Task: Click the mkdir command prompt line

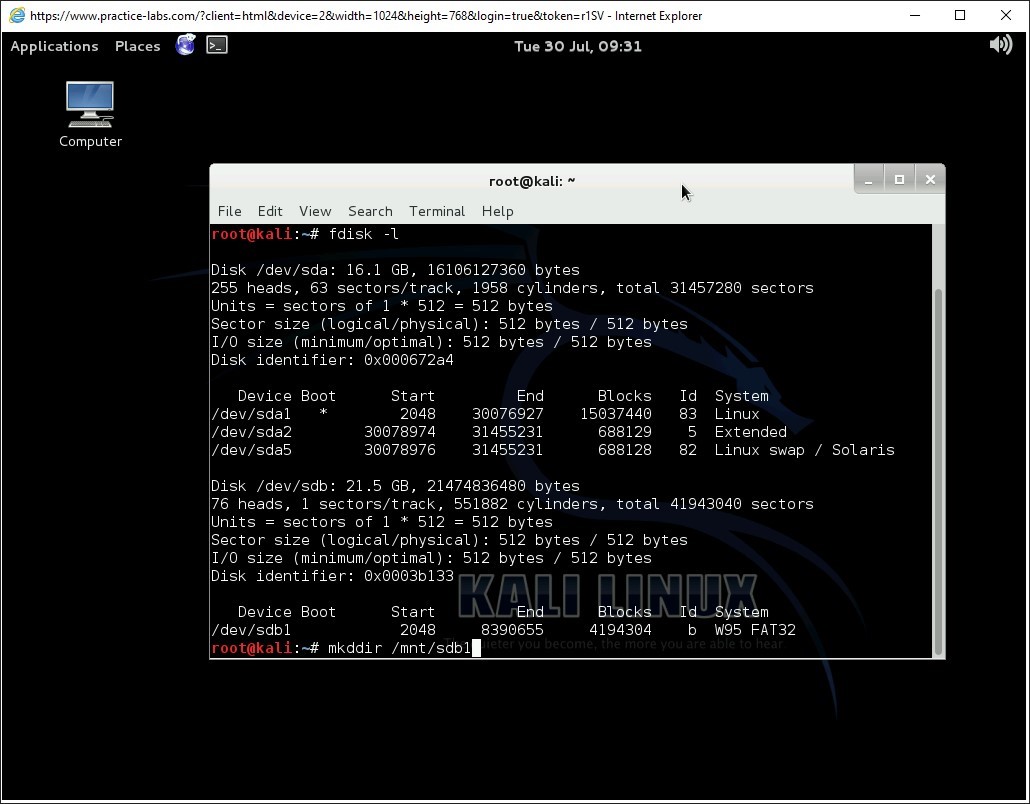Action: [x=400, y=648]
